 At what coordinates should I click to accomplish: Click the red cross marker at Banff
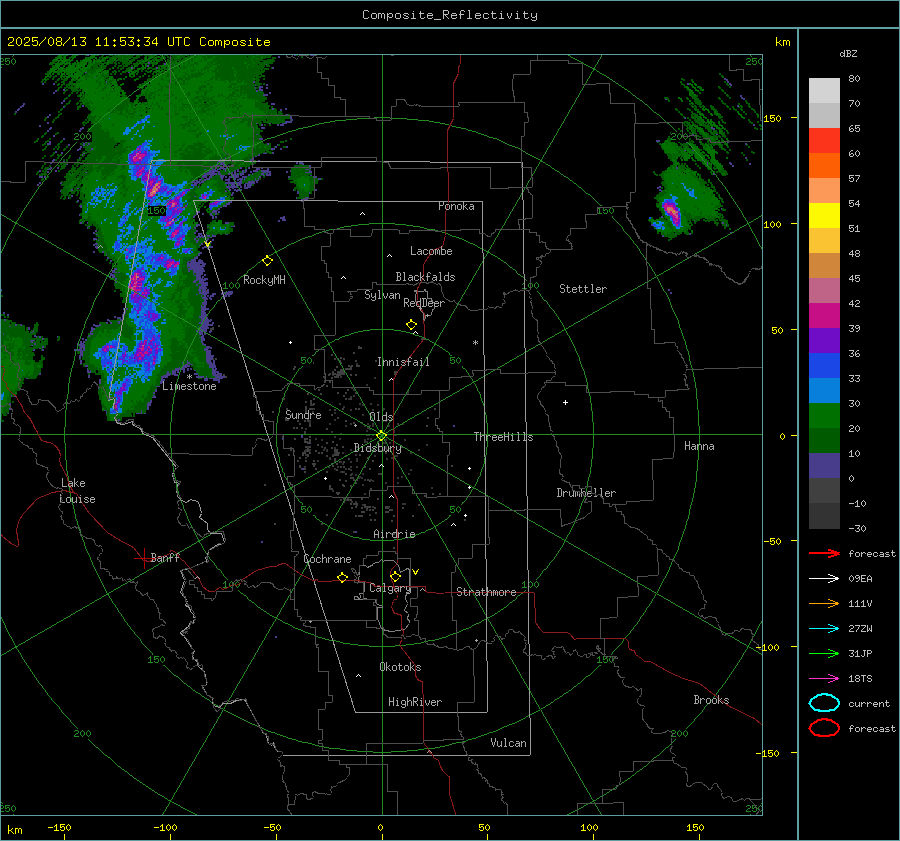pyautogui.click(x=143, y=558)
